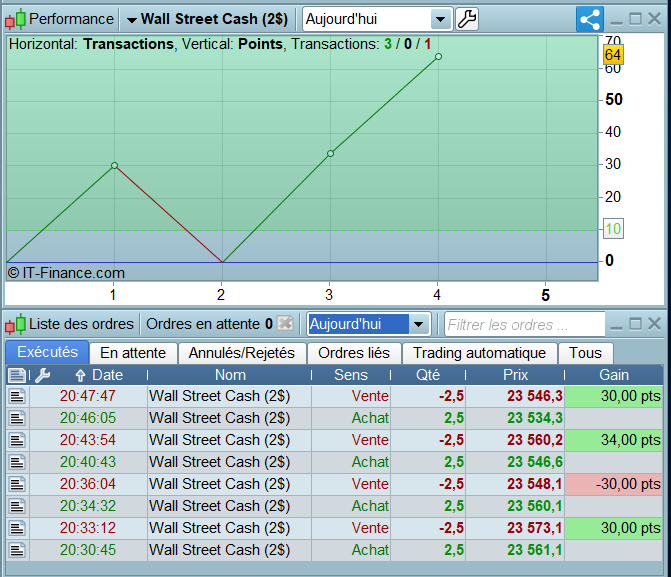Open details of the 20:30:45 order
Image resolution: width=671 pixels, height=577 pixels.
click(17, 550)
